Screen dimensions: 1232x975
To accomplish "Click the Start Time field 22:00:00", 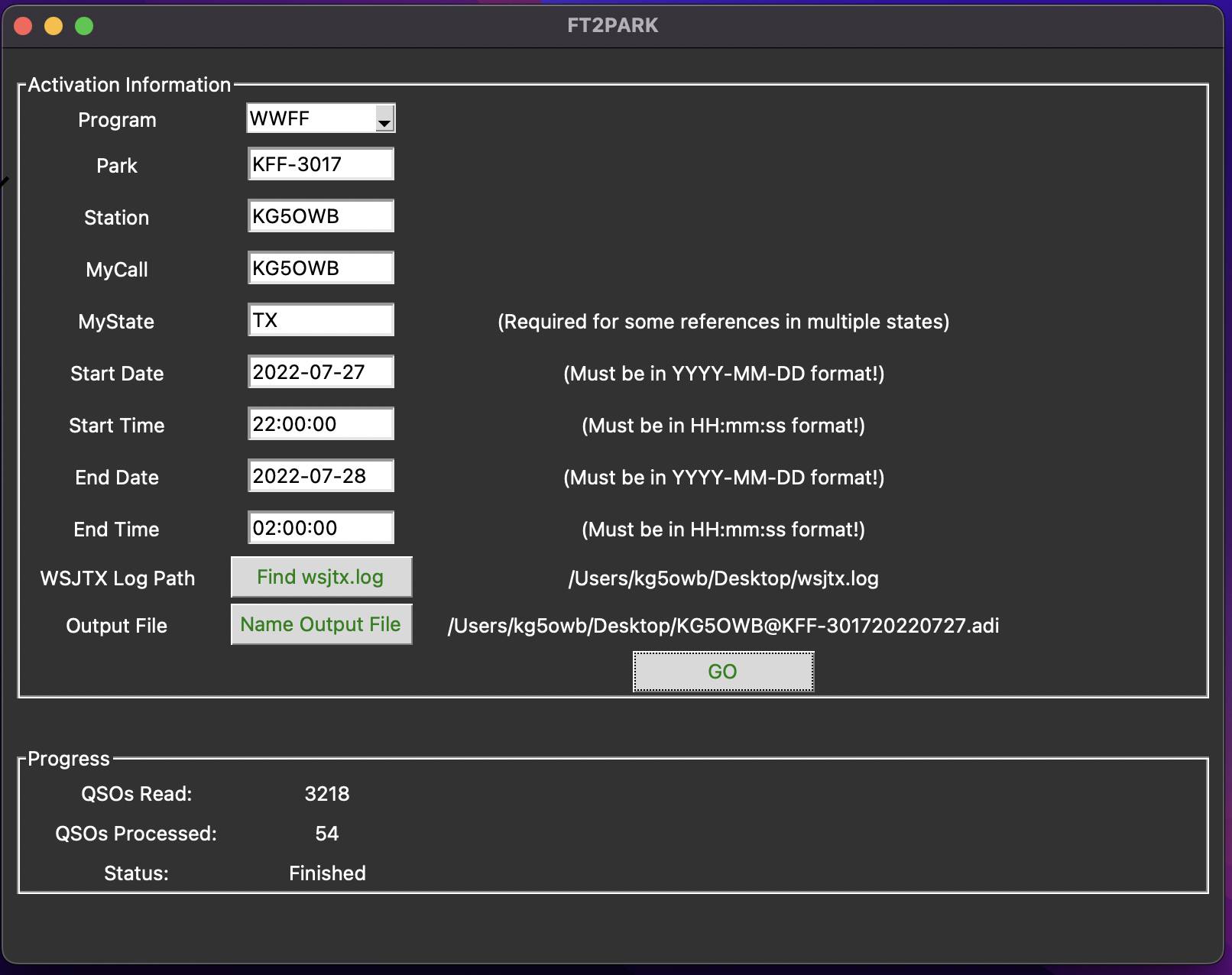I will click(x=320, y=424).
